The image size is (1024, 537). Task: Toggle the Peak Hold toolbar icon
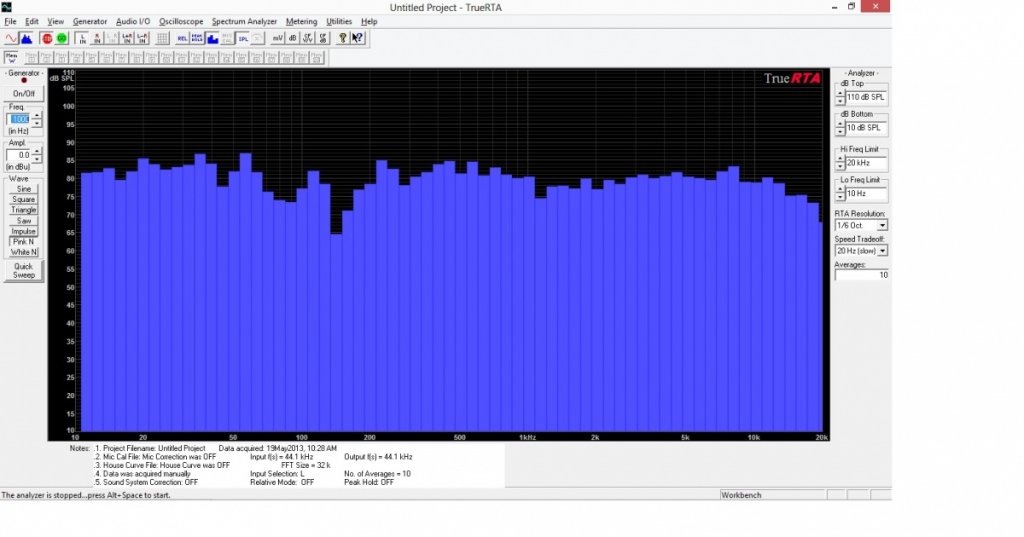pyautogui.click(x=197, y=39)
